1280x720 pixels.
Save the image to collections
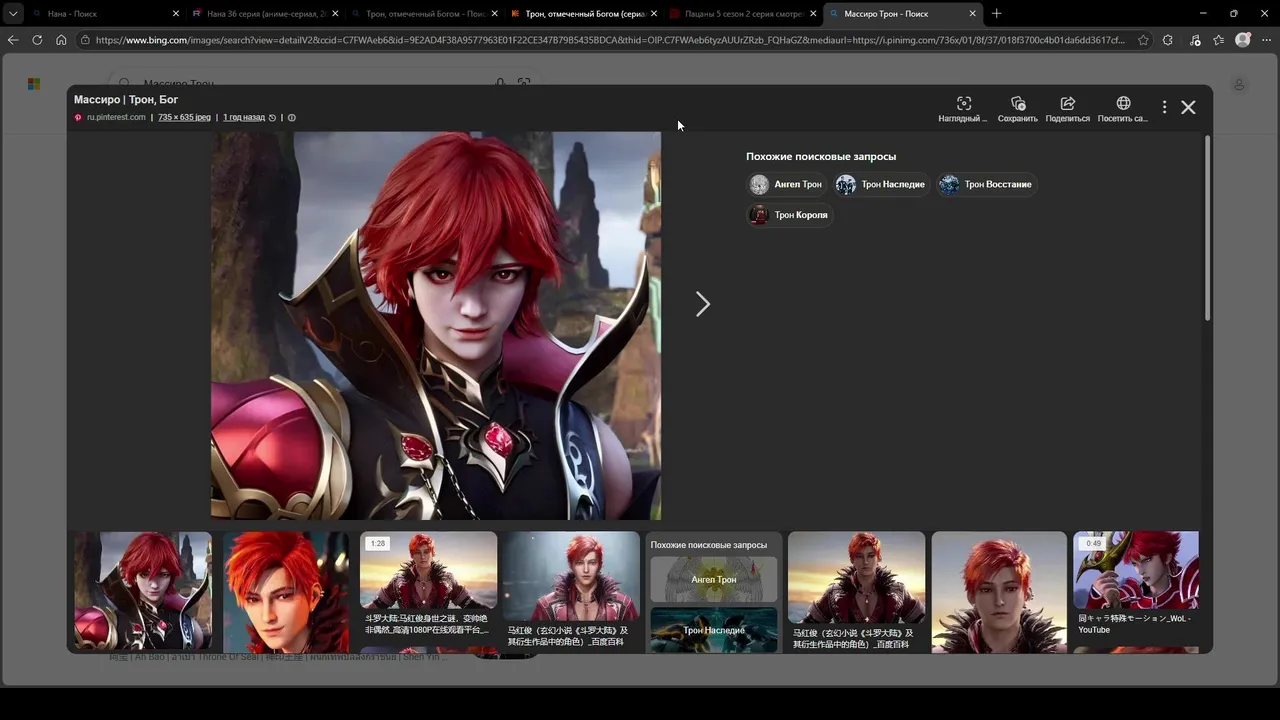1017,109
